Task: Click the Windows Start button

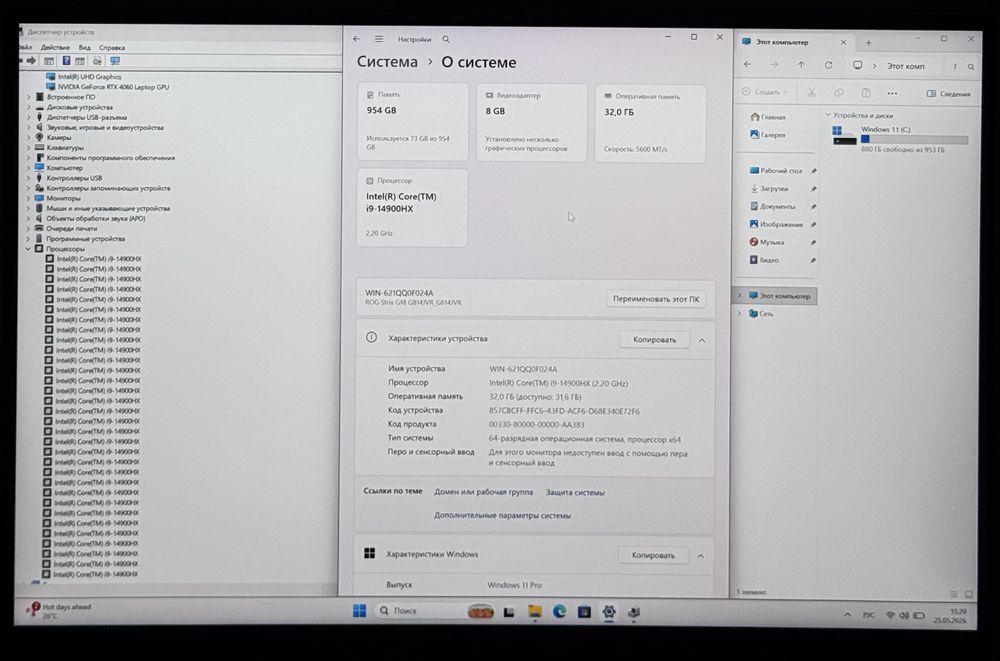Action: pyautogui.click(x=360, y=611)
